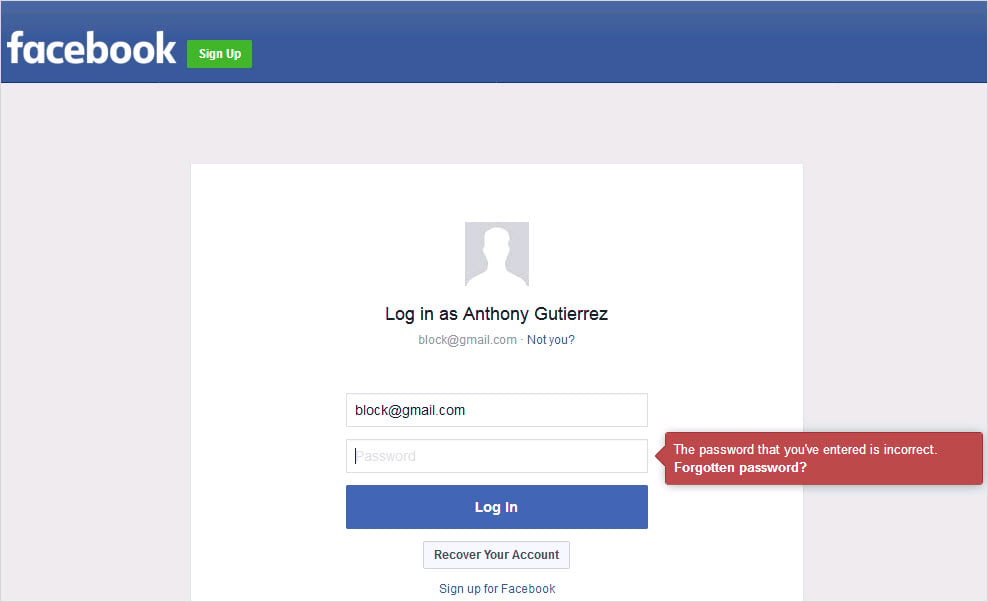Viewport: 988px width, 602px height.
Task: Click into the Password field
Action: (x=497, y=456)
